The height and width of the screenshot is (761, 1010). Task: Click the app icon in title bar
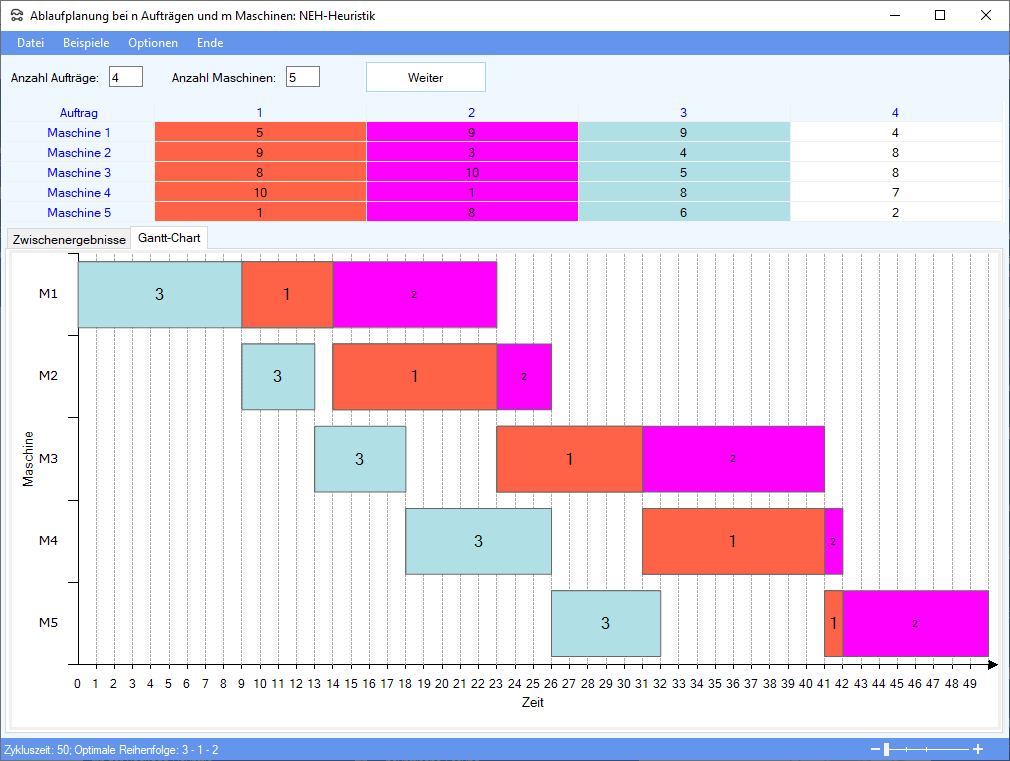(x=15, y=15)
